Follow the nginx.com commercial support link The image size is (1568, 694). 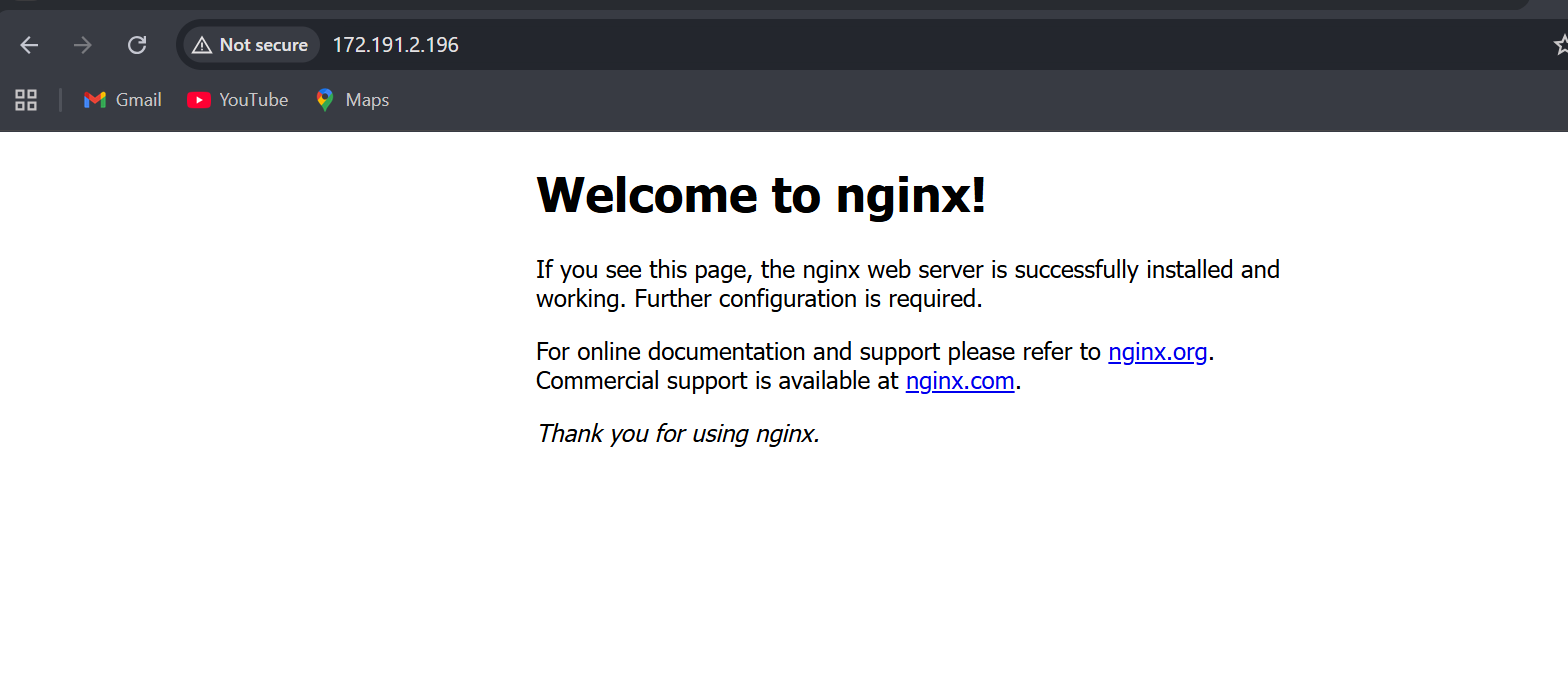959,381
